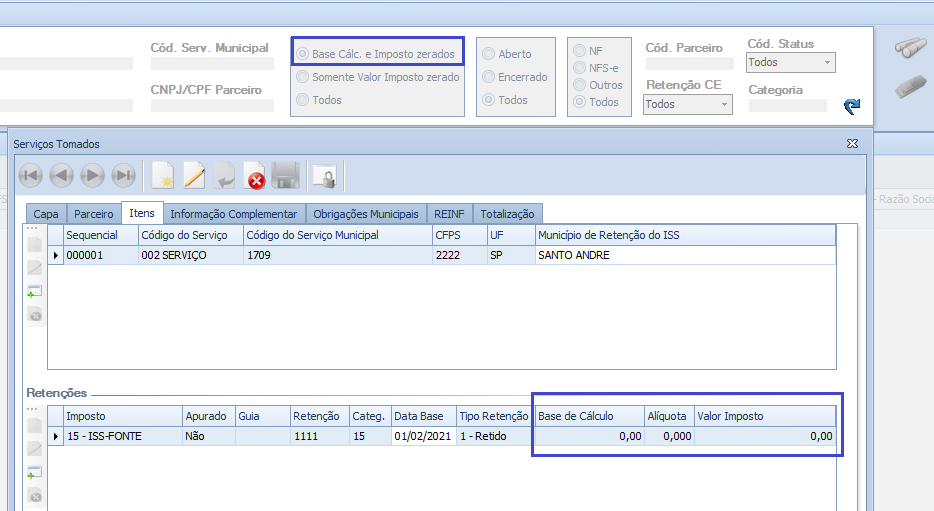Close the Serviços Tomados window
The height and width of the screenshot is (511, 934).
click(852, 144)
